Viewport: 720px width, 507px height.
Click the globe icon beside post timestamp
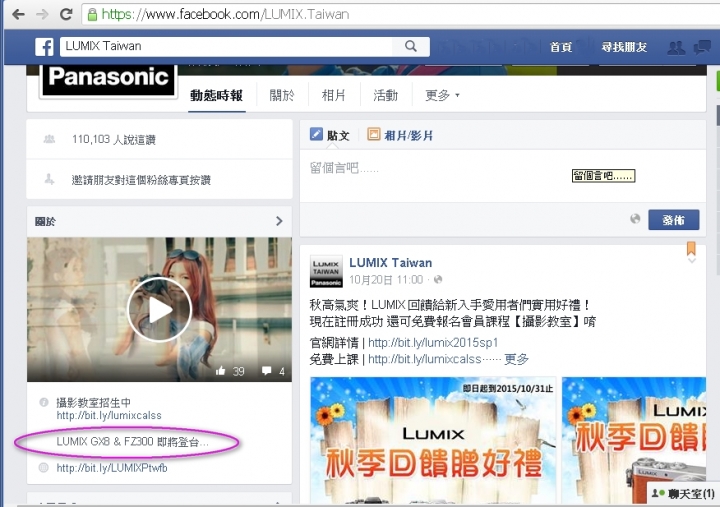[x=438, y=280]
